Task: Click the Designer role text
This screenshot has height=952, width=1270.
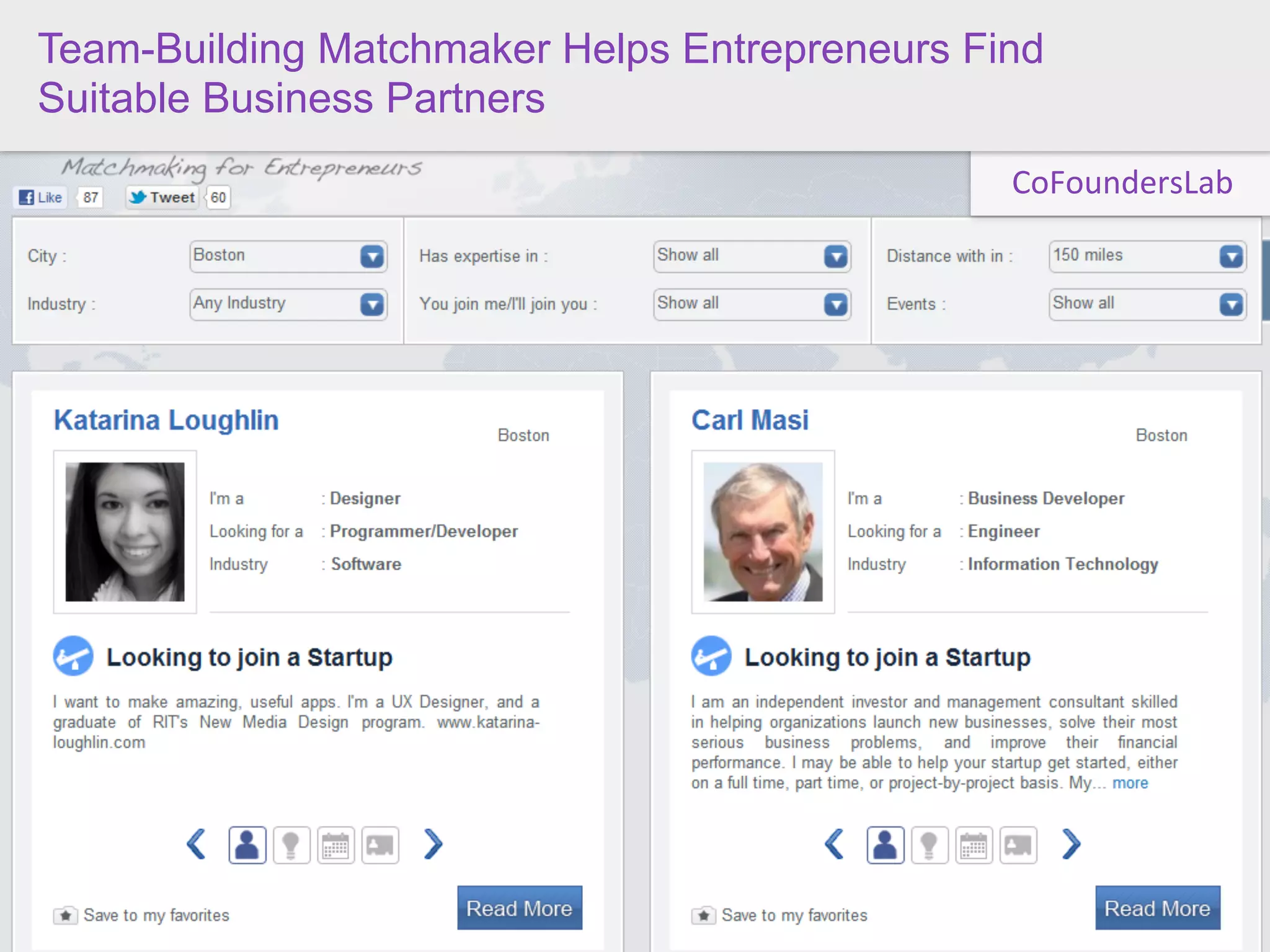Action: click(365, 499)
